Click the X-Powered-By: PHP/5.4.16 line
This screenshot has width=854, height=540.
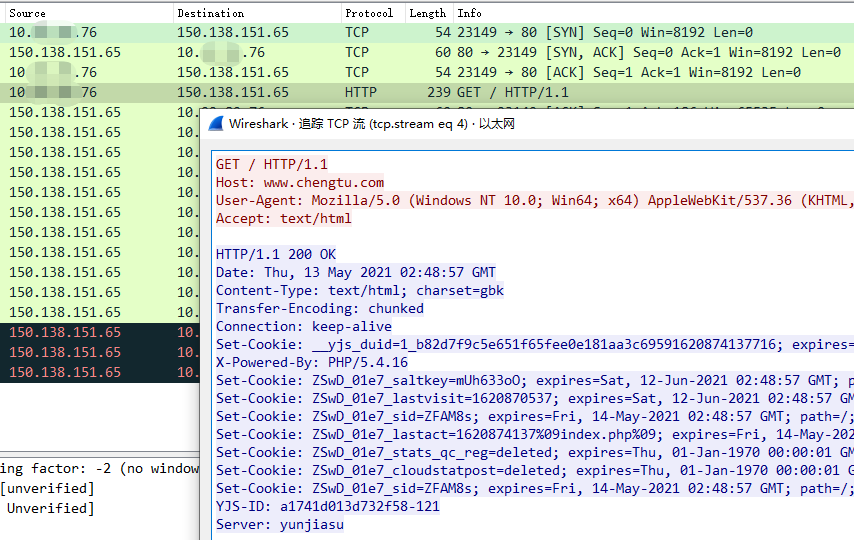tap(312, 362)
